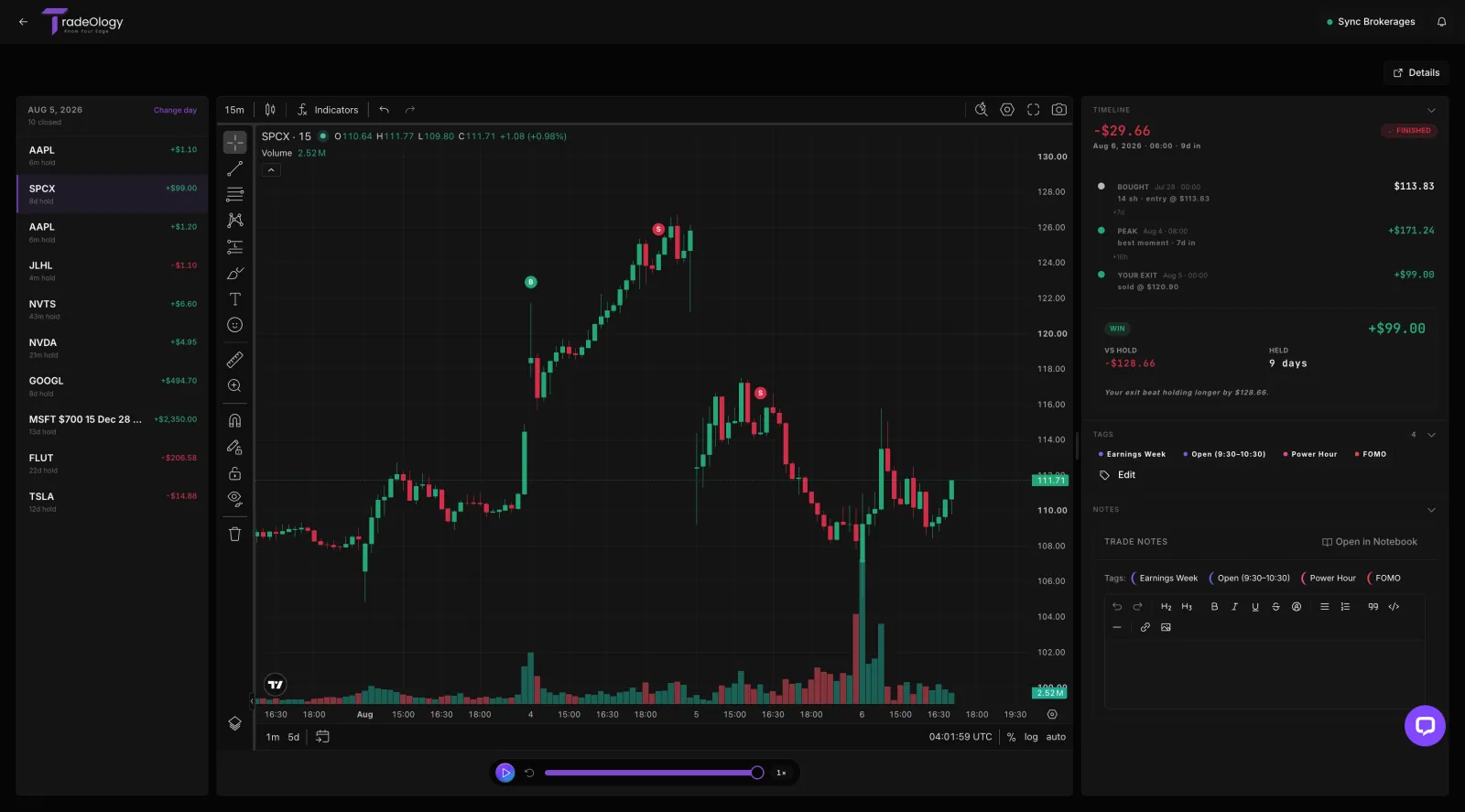Image resolution: width=1465 pixels, height=812 pixels.
Task: Open the forecasting and position tools
Action: tap(235, 247)
